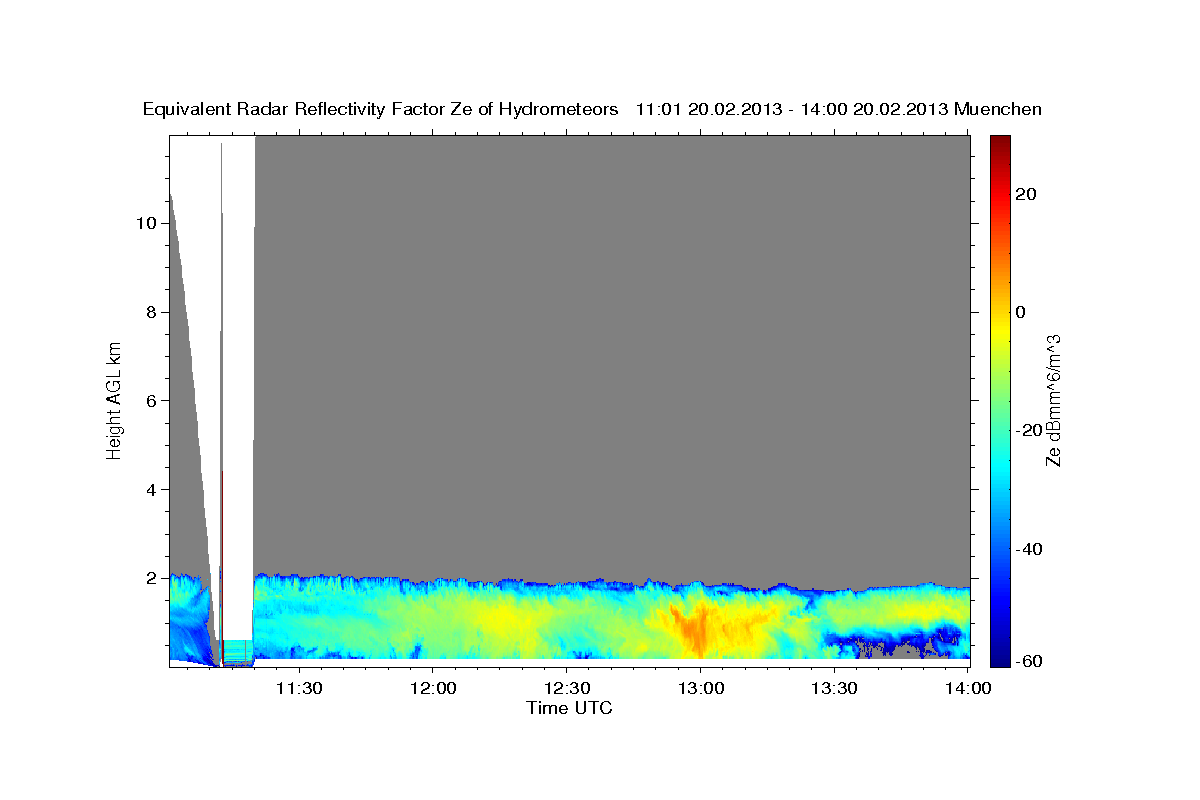Click the height tick label 6
The image size is (1200, 800).
point(149,401)
